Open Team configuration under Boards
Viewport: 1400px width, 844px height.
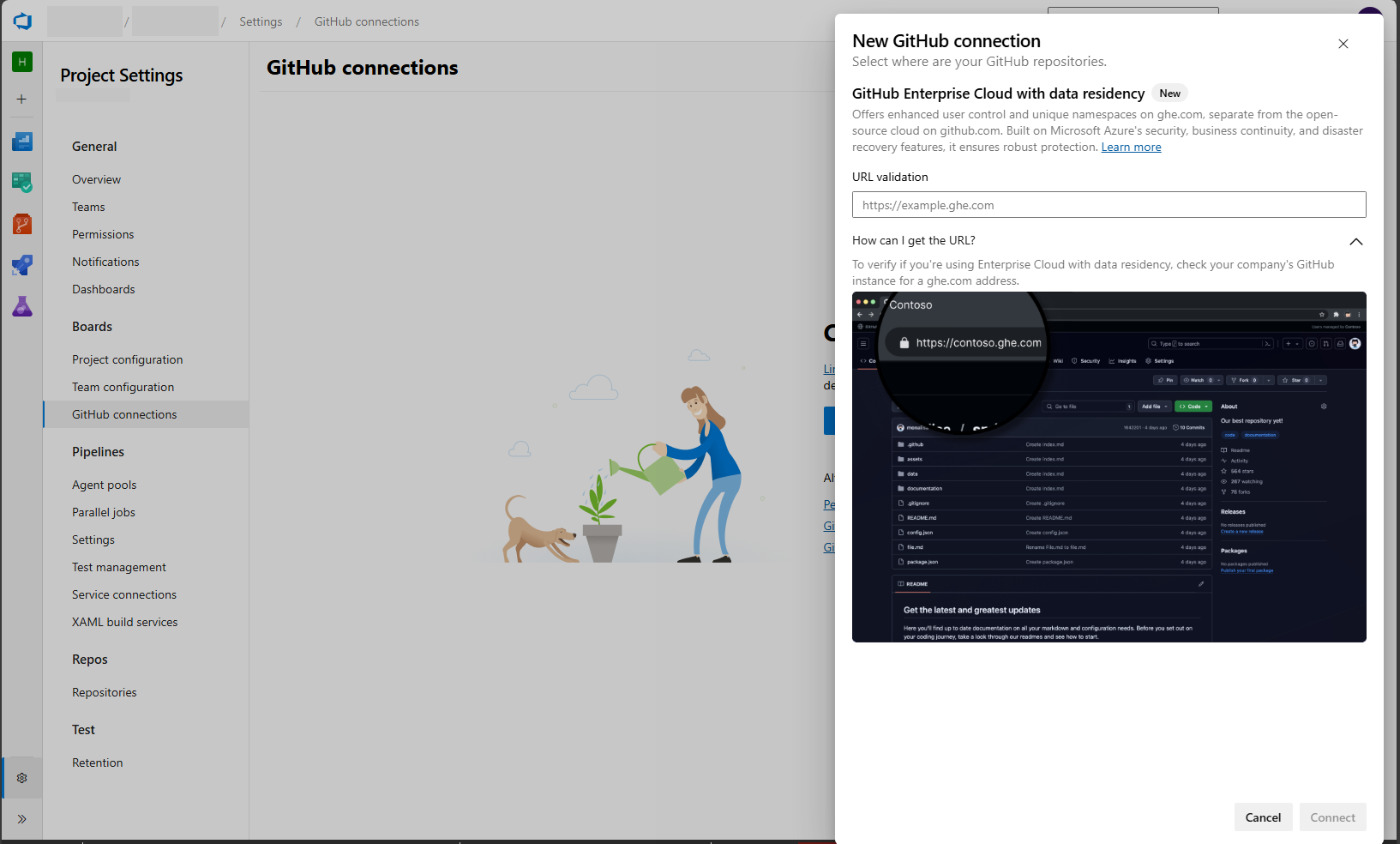click(123, 387)
